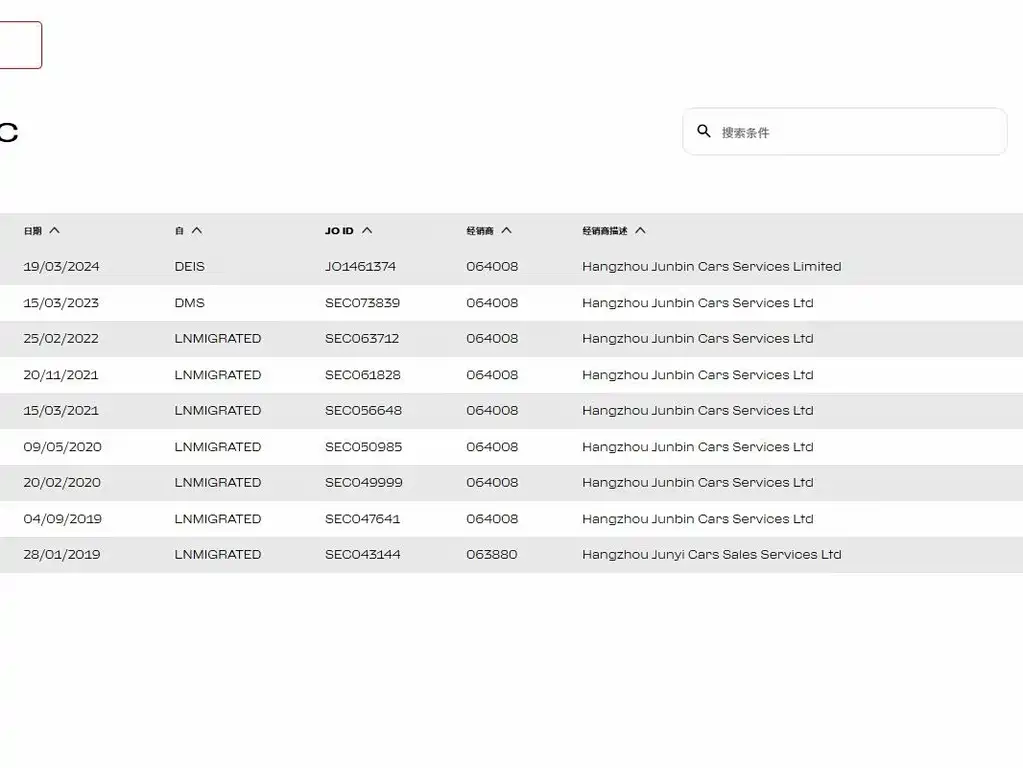
Task: Click dealer code 063880
Action: pyautogui.click(x=491, y=555)
